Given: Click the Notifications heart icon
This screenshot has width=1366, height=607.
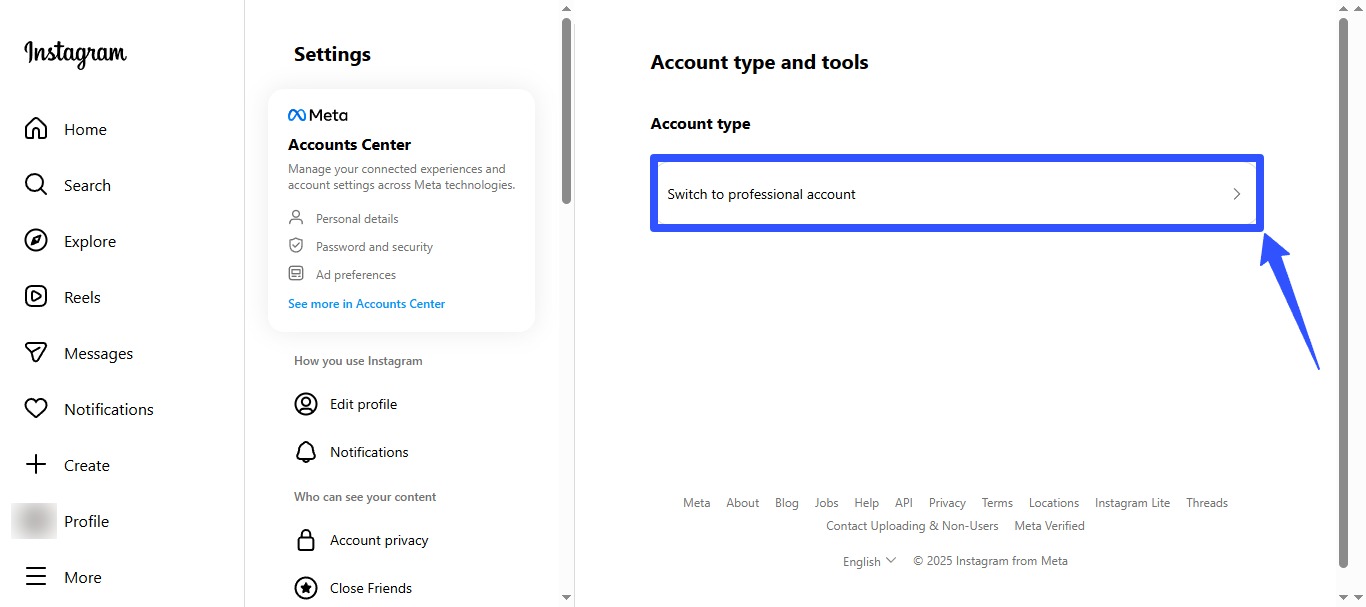Looking at the screenshot, I should (36, 409).
